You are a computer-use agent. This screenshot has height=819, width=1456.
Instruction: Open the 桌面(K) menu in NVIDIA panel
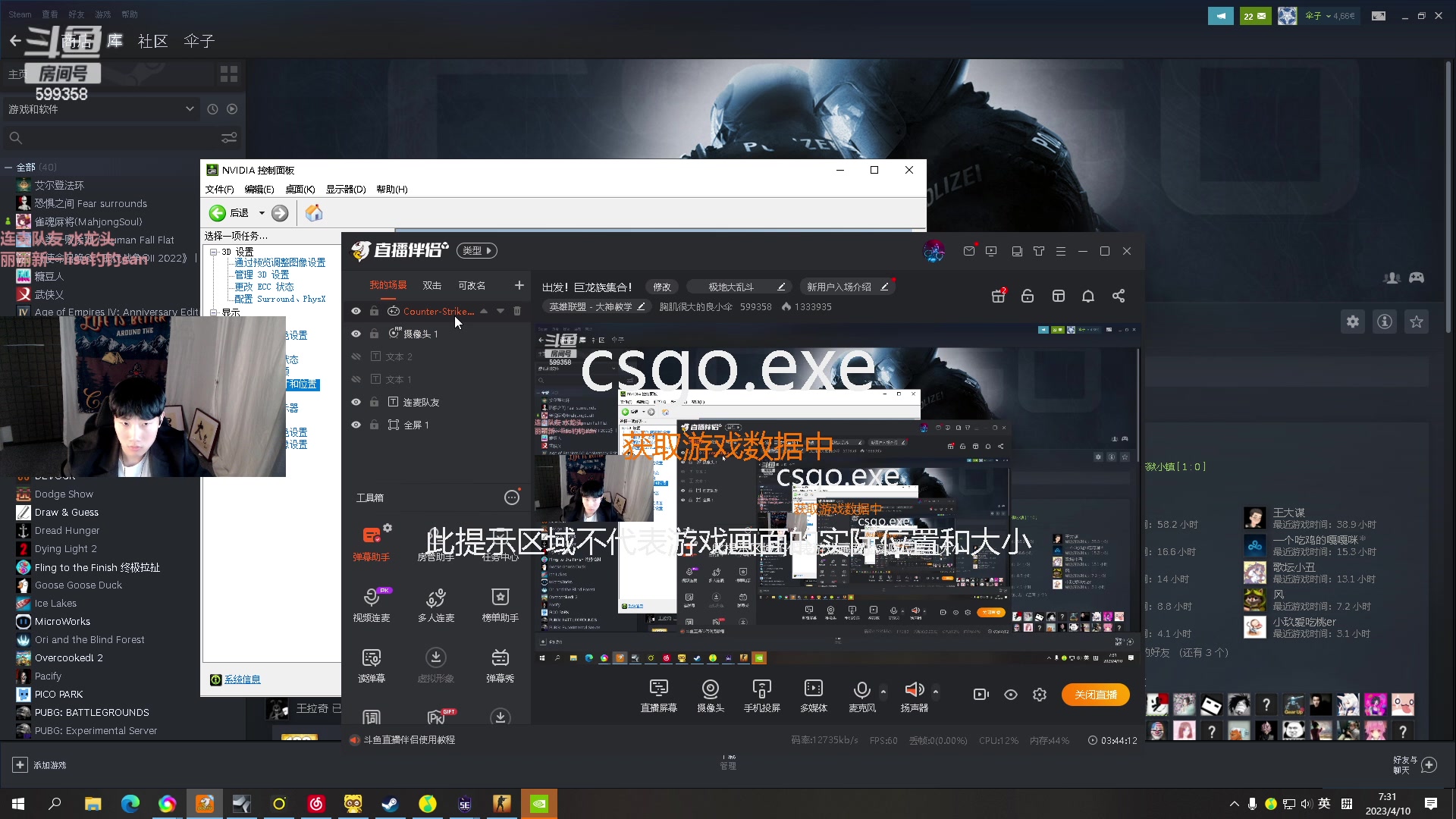(x=300, y=189)
